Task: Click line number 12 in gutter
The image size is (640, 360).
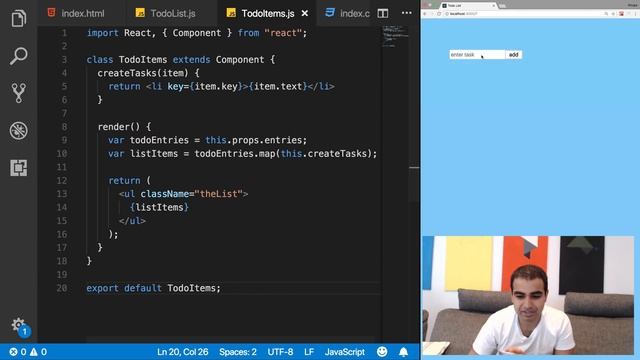Action: (62, 180)
